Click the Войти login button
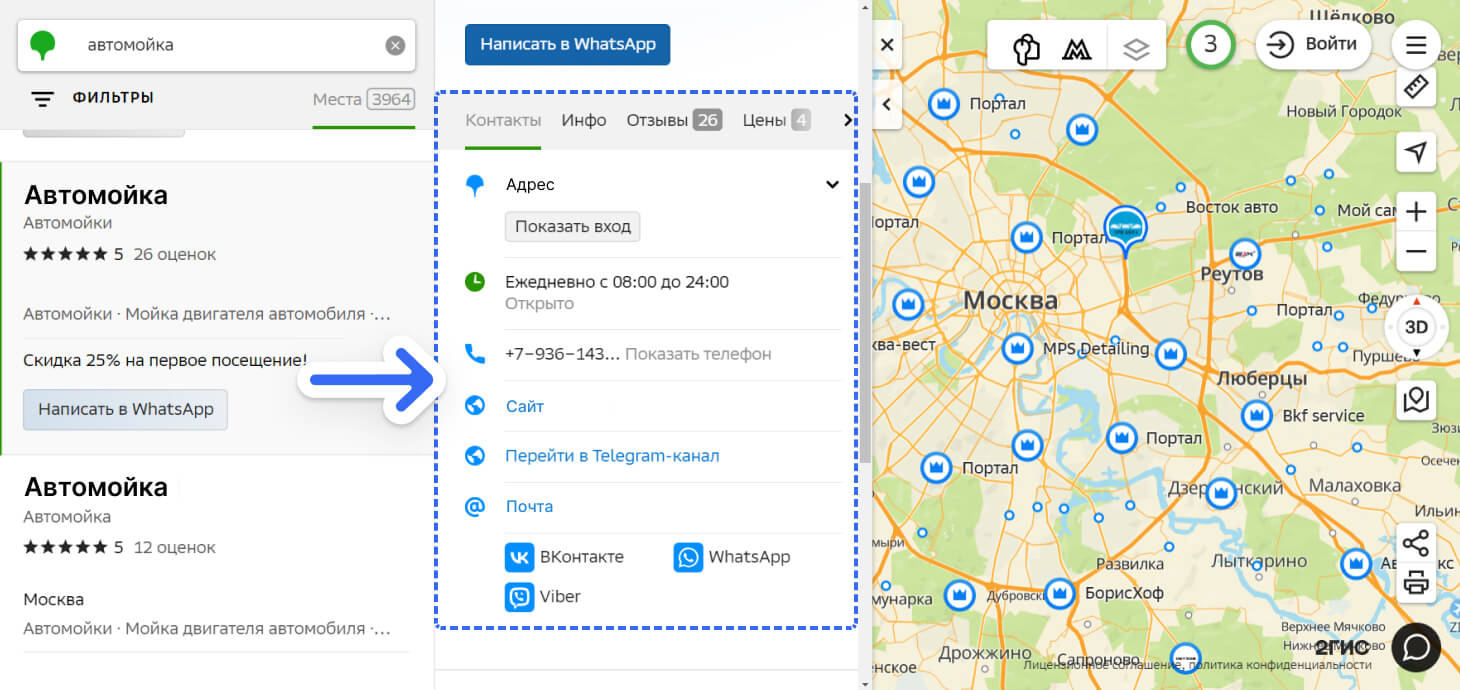The width and height of the screenshot is (1460, 690). tap(1313, 44)
